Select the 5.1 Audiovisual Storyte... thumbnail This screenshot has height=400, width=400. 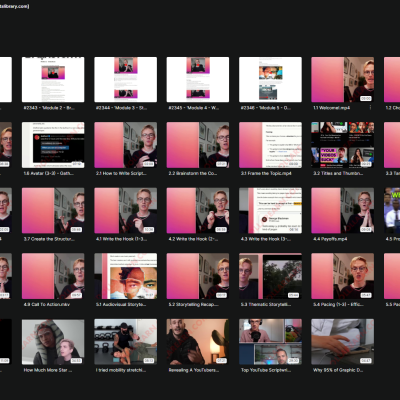(x=126, y=276)
